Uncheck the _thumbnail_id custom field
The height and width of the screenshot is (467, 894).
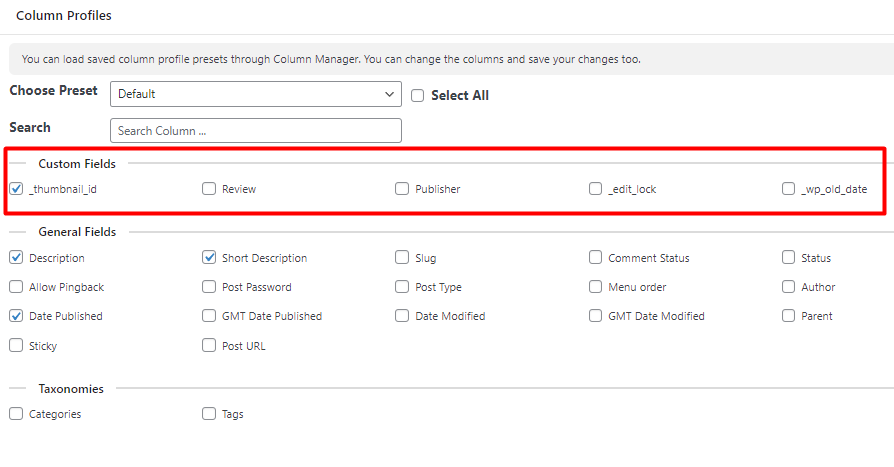[16, 189]
